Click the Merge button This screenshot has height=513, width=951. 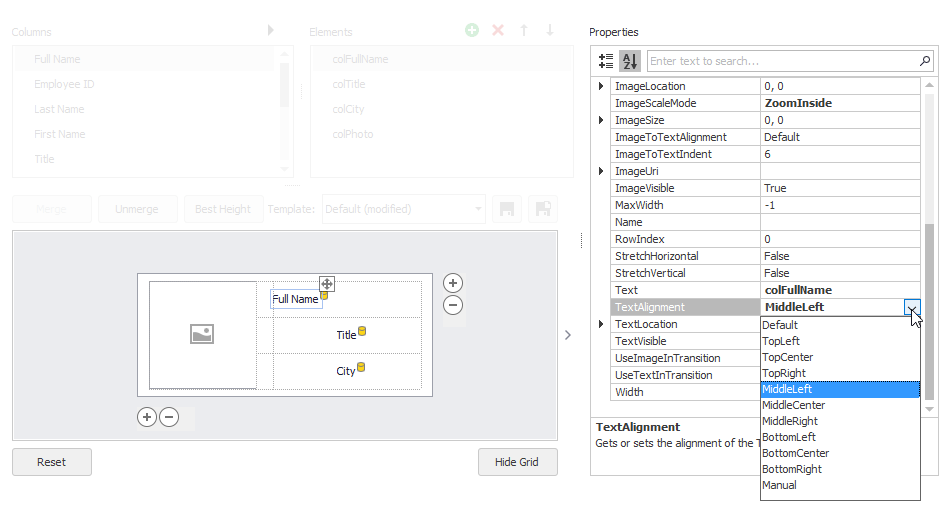(x=52, y=209)
